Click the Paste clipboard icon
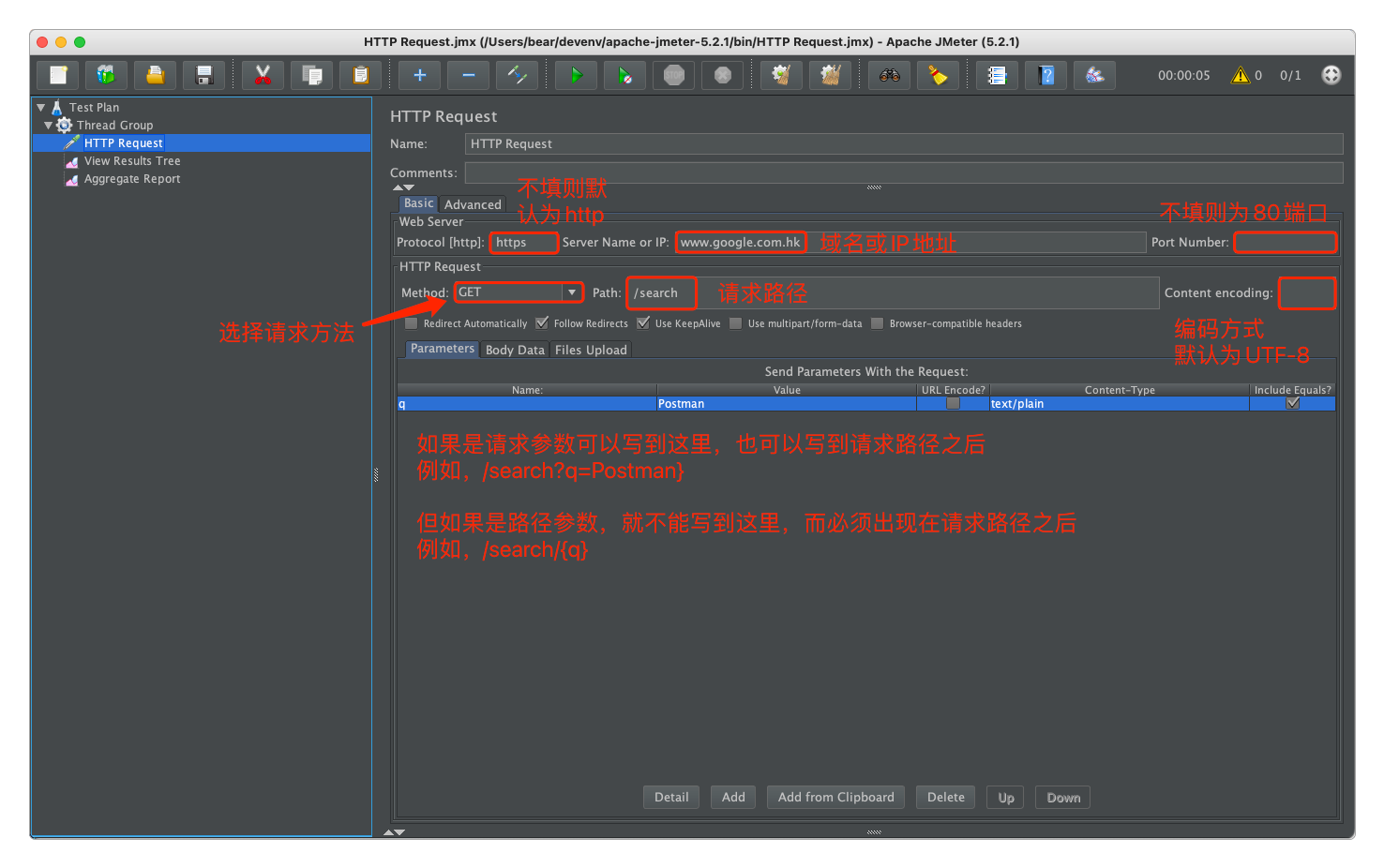1384x868 pixels. click(x=360, y=75)
